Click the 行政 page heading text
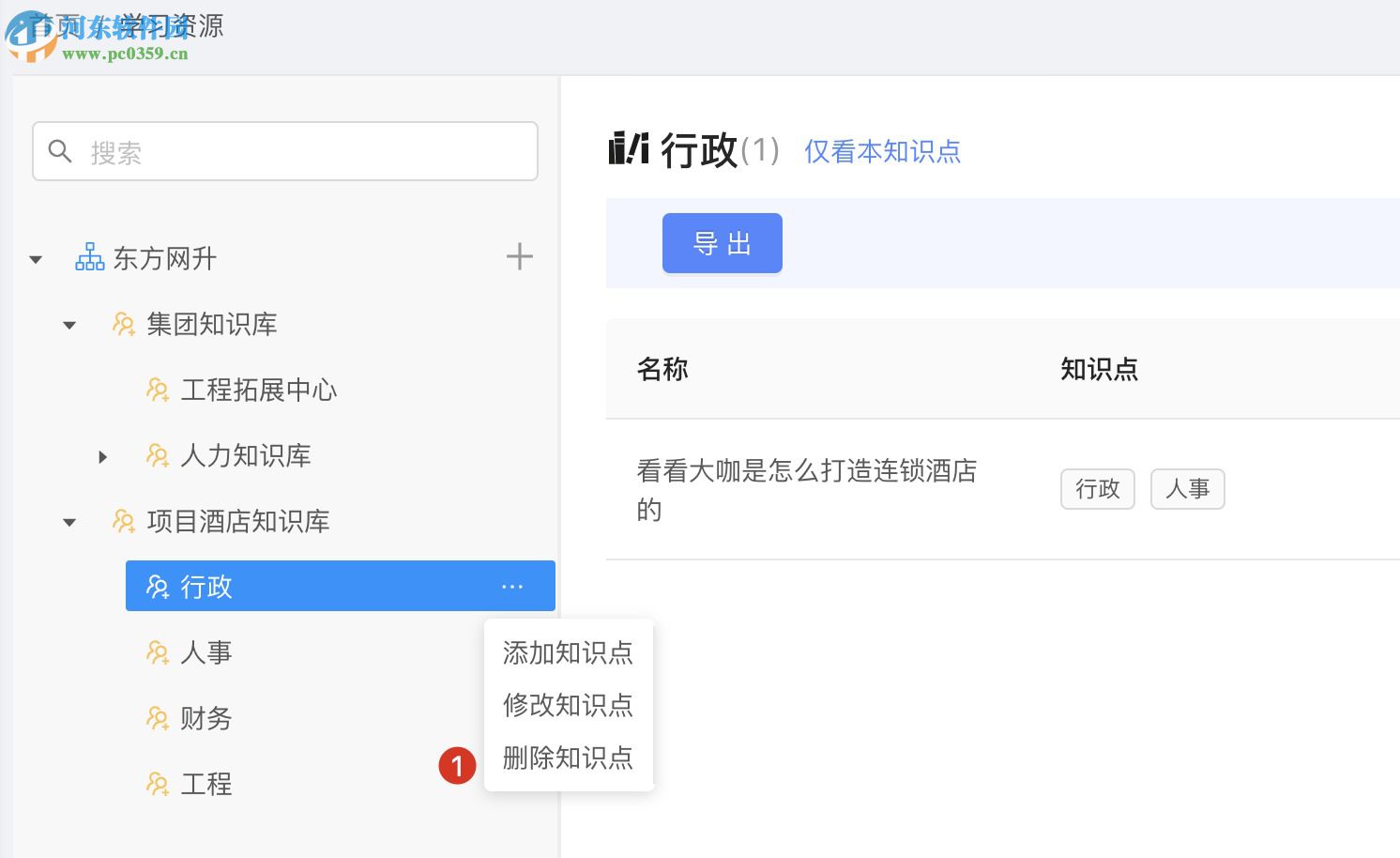 click(x=699, y=150)
